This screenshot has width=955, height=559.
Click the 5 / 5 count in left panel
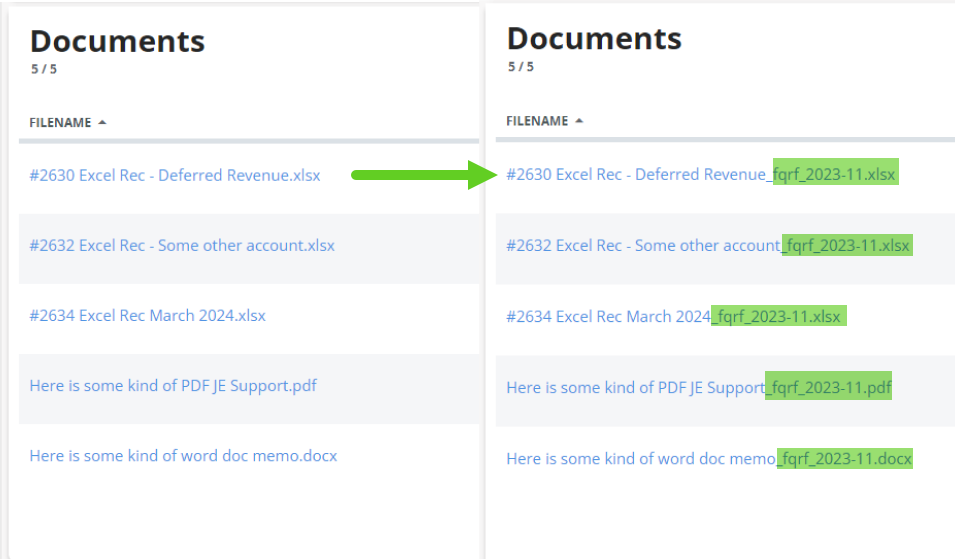point(43,69)
